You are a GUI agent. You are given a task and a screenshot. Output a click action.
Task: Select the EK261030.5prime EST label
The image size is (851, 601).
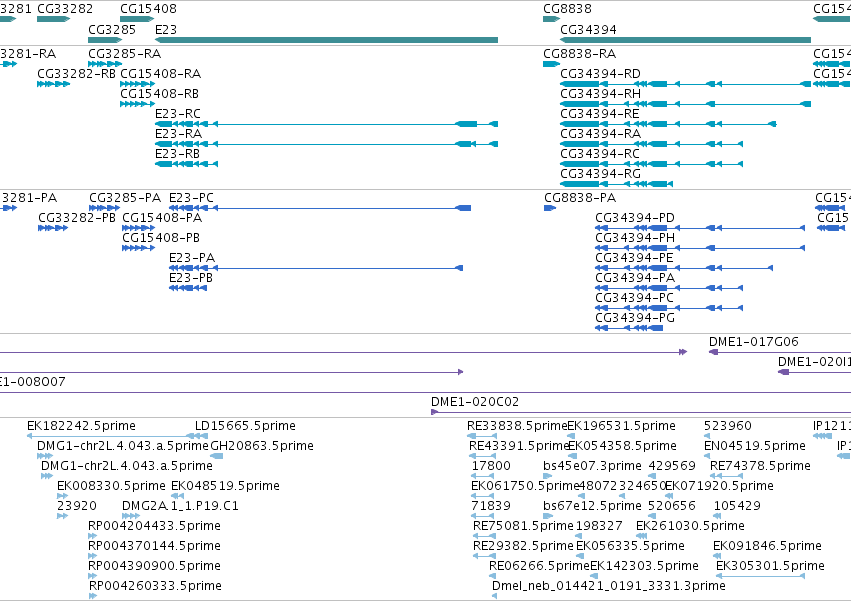[690, 526]
